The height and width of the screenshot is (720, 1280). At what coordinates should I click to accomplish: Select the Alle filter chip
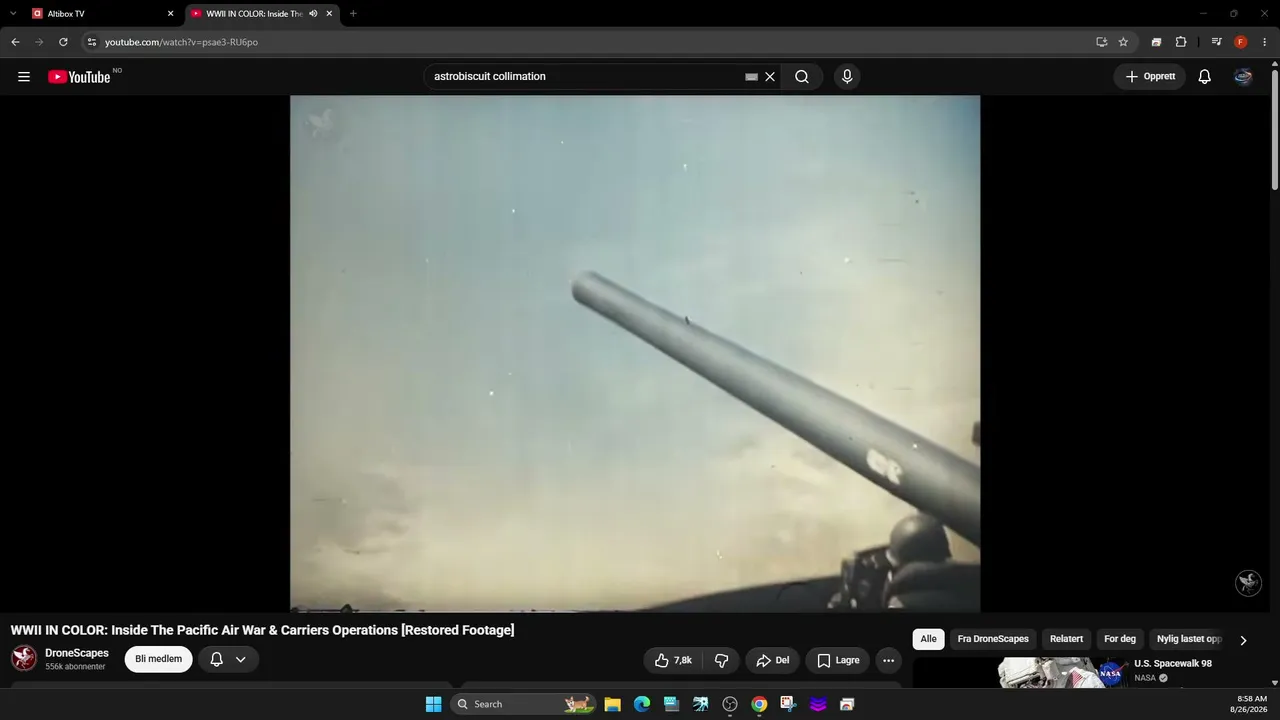929,639
